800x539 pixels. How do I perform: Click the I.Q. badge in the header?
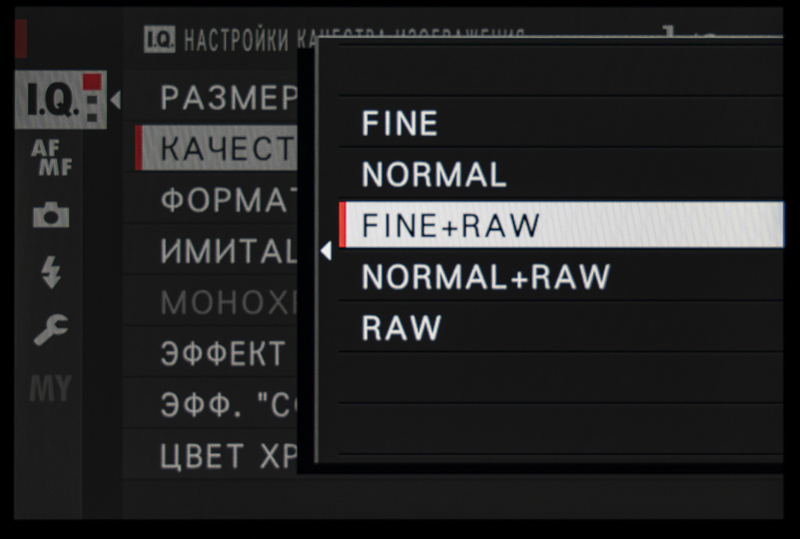click(x=159, y=39)
